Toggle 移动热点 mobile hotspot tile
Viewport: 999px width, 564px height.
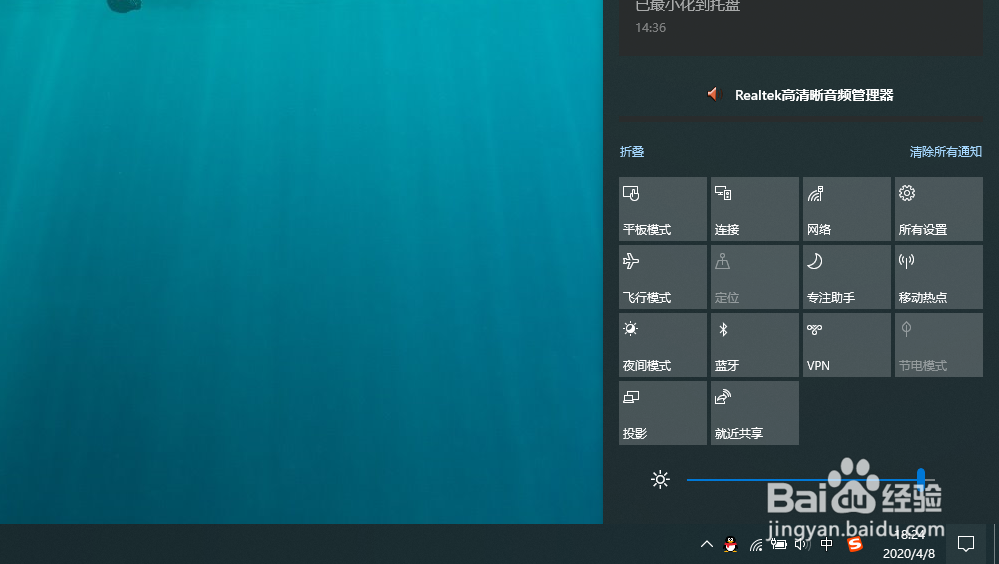click(938, 277)
